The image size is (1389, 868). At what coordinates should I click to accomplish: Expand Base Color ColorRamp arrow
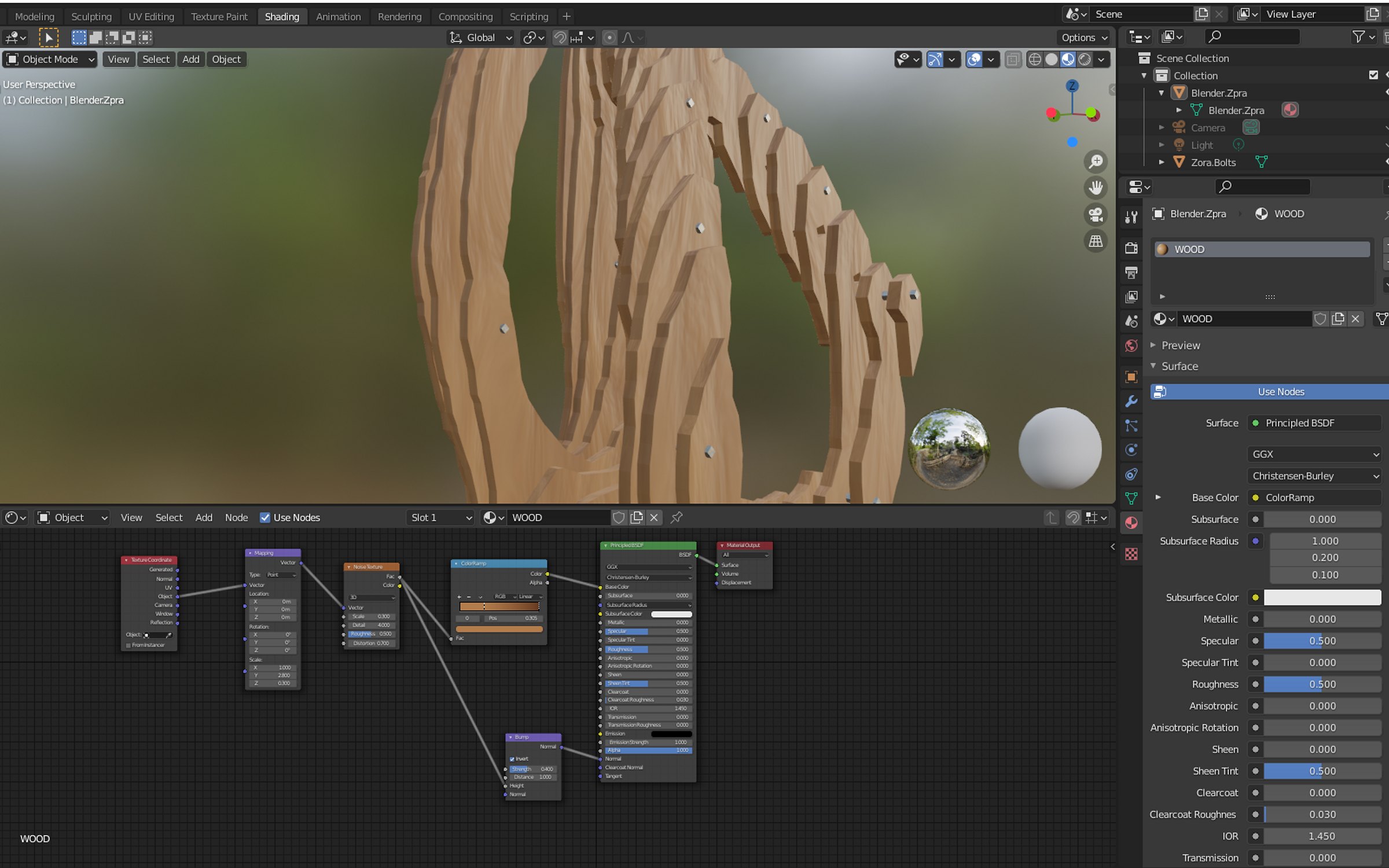[x=1158, y=497]
